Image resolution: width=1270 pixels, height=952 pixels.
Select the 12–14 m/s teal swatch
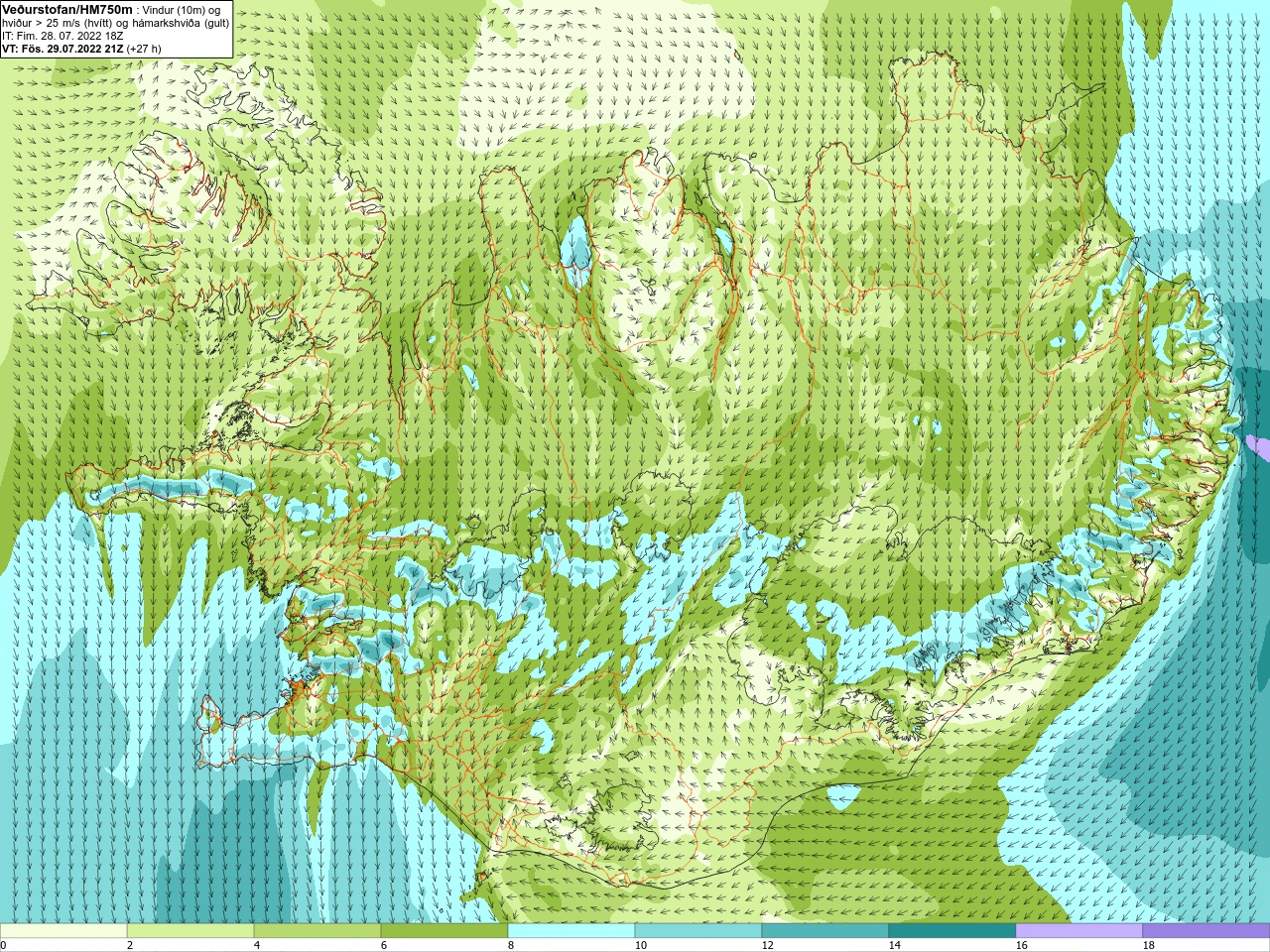tap(825, 931)
